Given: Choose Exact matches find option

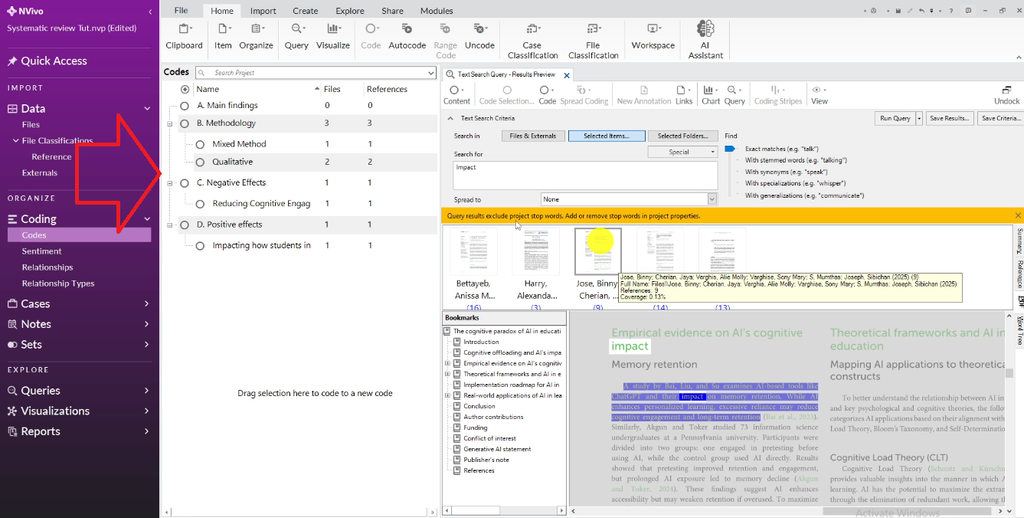Looking at the screenshot, I should click(781, 149).
